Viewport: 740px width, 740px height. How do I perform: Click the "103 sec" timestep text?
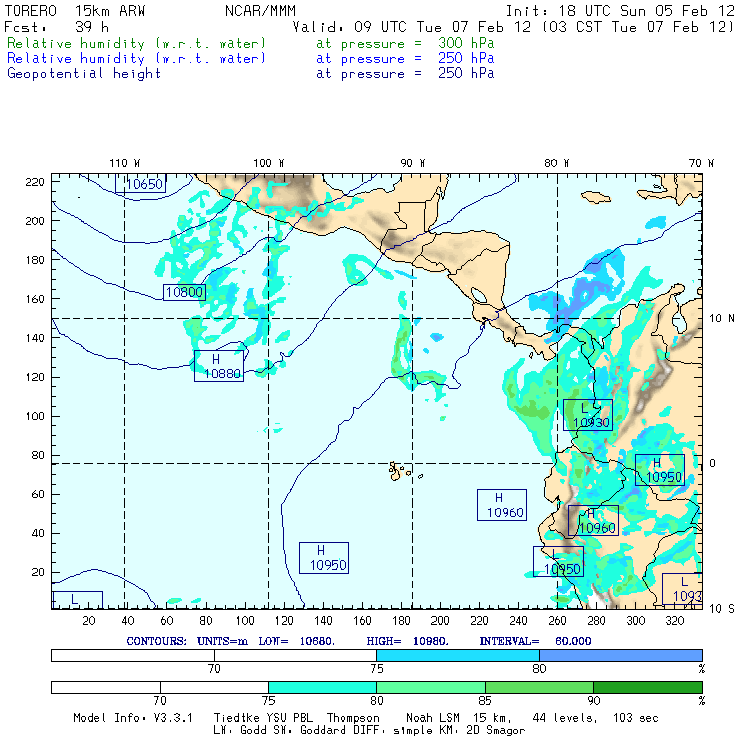pyautogui.click(x=636, y=718)
